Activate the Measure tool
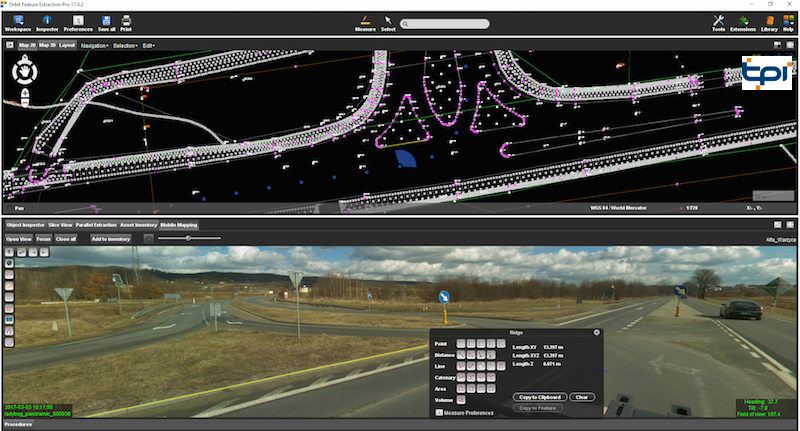The image size is (800, 431). tap(365, 23)
